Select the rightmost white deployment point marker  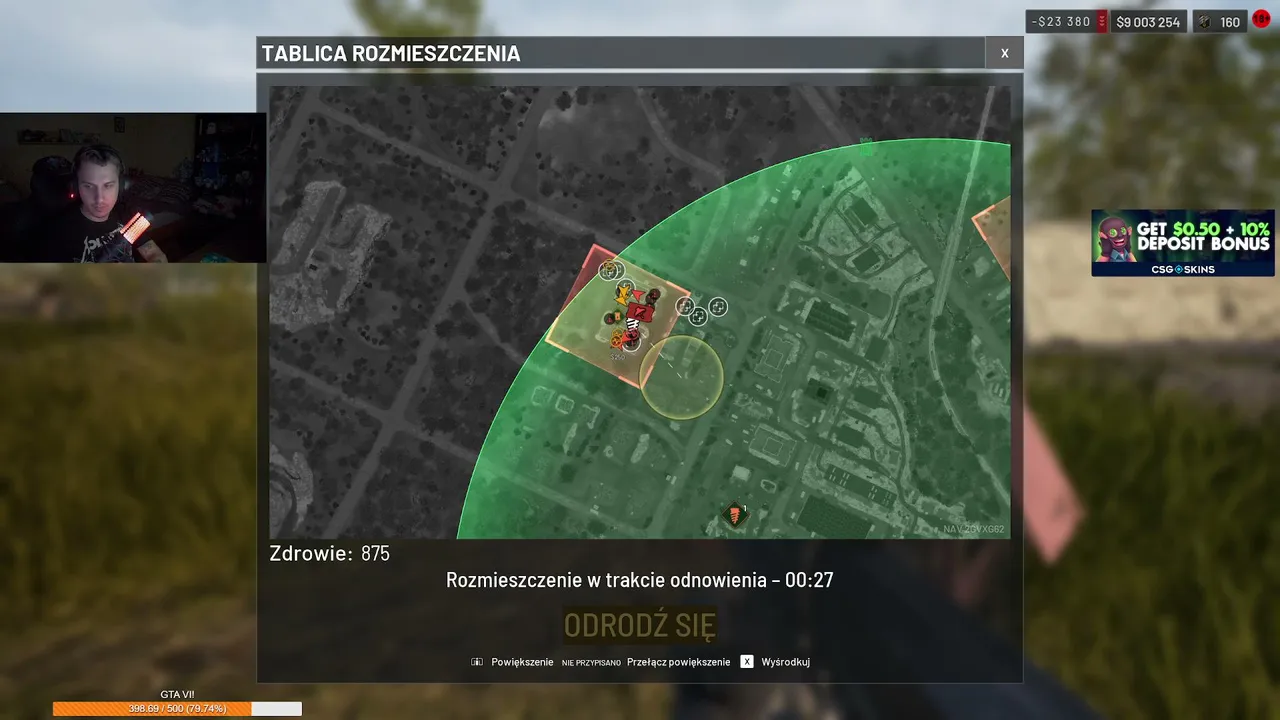(x=718, y=307)
